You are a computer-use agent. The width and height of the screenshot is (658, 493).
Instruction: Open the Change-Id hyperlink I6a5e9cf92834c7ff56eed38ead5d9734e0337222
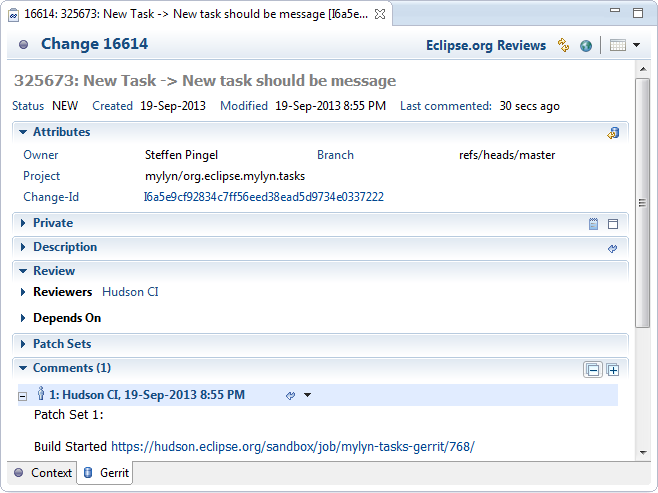(264, 197)
